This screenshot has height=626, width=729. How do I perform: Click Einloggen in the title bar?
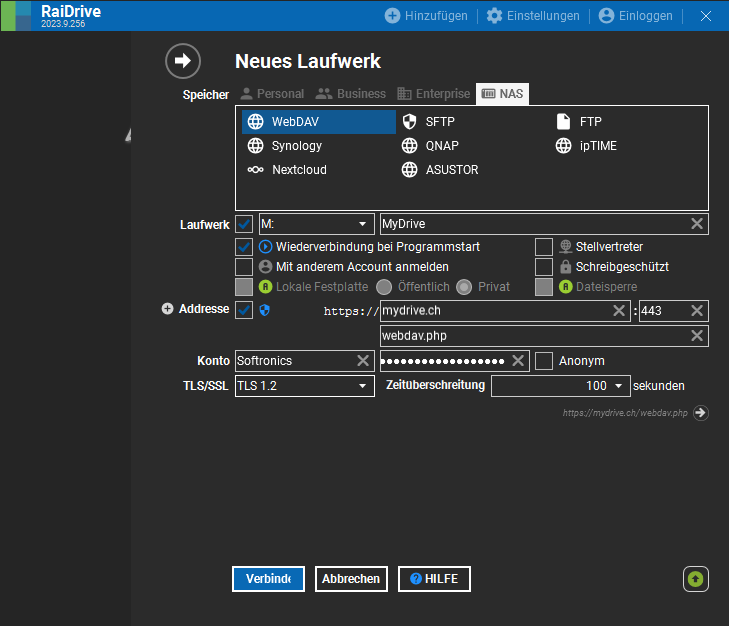tap(636, 16)
